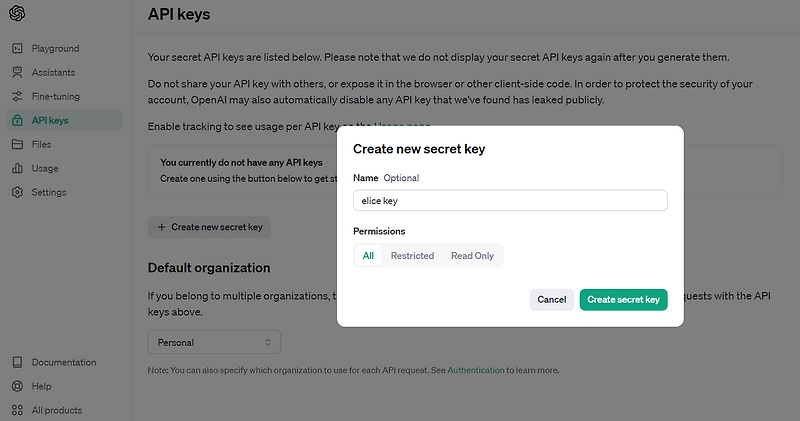The height and width of the screenshot is (421, 800).
Task: Cancel the new secret key dialog
Action: point(551,299)
